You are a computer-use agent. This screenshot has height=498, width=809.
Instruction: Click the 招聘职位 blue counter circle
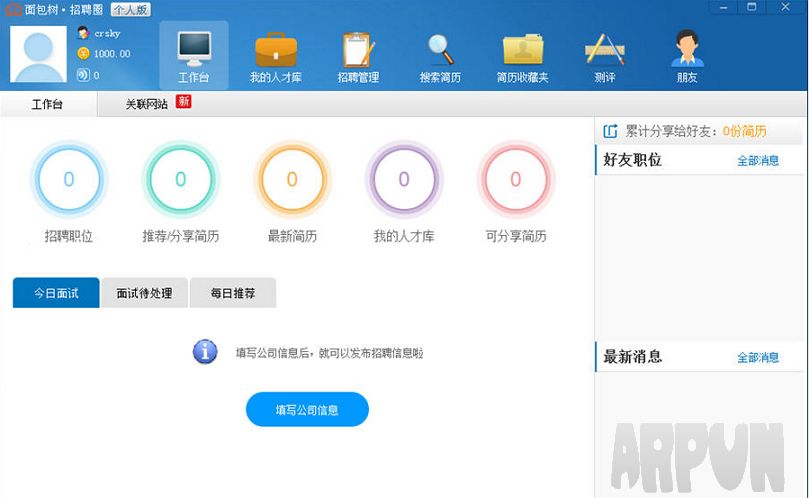click(69, 180)
